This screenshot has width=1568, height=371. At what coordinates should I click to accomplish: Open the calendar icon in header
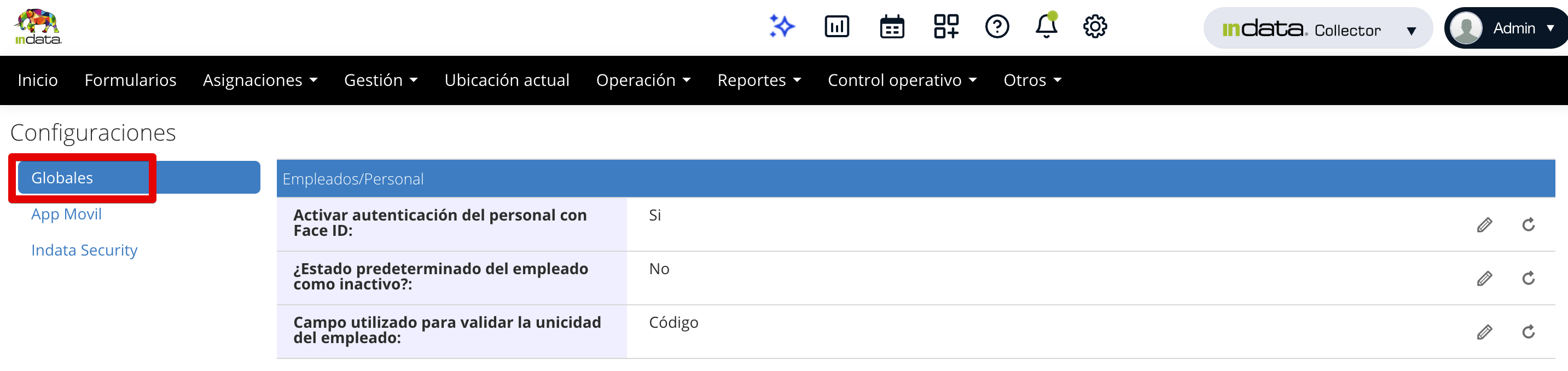pos(892,27)
